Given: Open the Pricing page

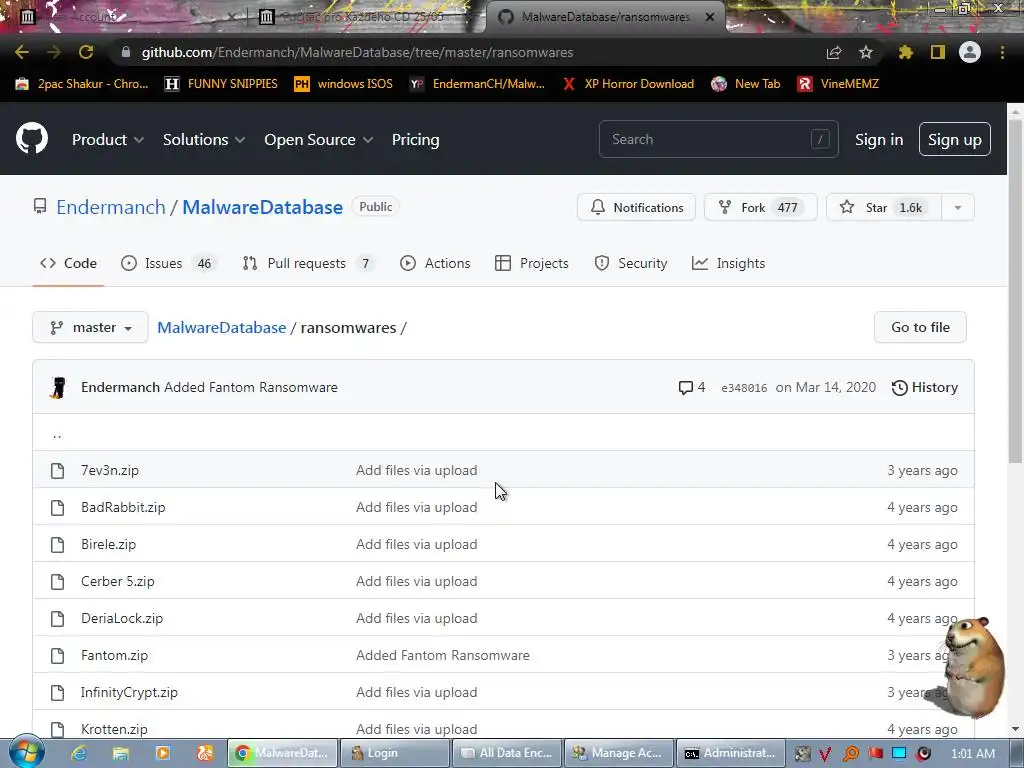Looking at the screenshot, I should pyautogui.click(x=415, y=139).
